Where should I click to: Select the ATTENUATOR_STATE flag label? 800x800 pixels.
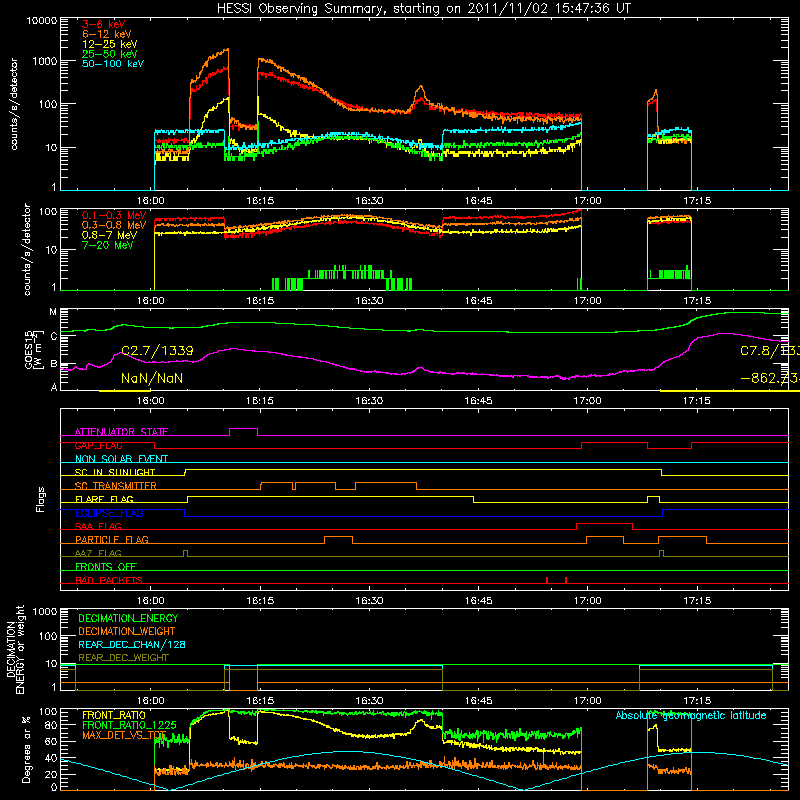click(x=121, y=432)
